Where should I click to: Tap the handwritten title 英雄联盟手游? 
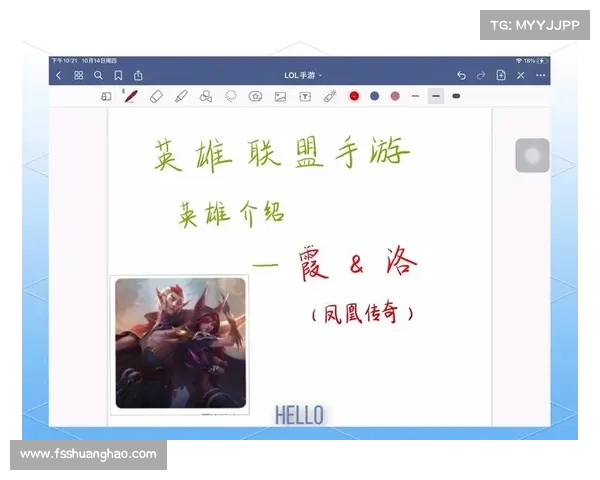[x=282, y=153]
